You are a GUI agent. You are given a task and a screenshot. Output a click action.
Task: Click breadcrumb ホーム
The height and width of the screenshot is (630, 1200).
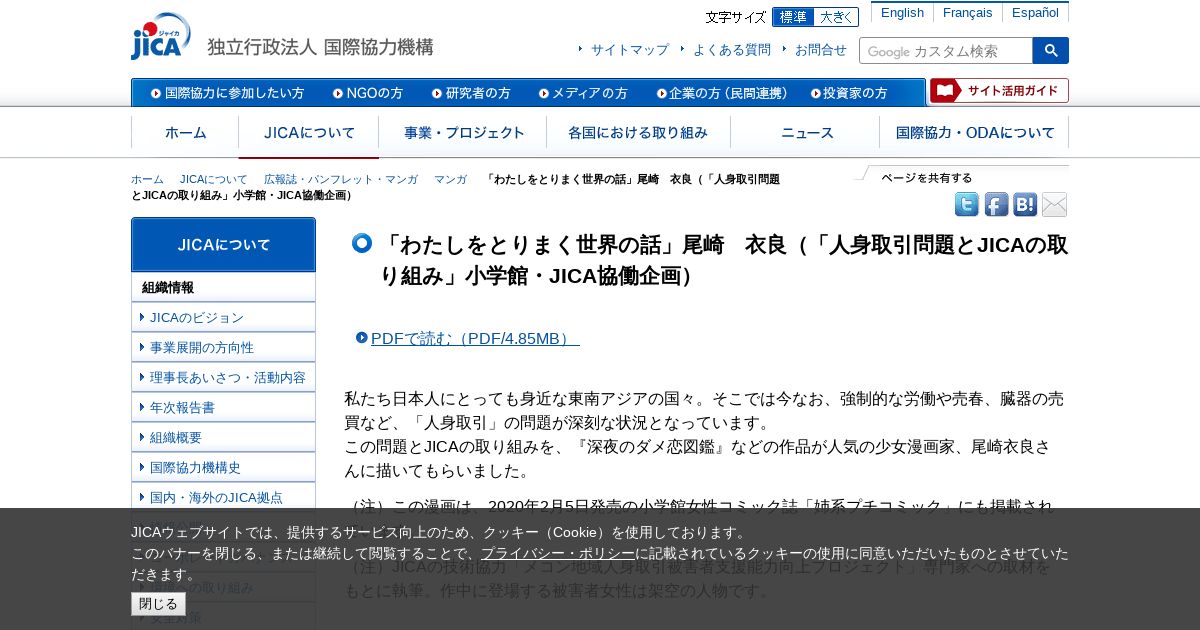147,179
